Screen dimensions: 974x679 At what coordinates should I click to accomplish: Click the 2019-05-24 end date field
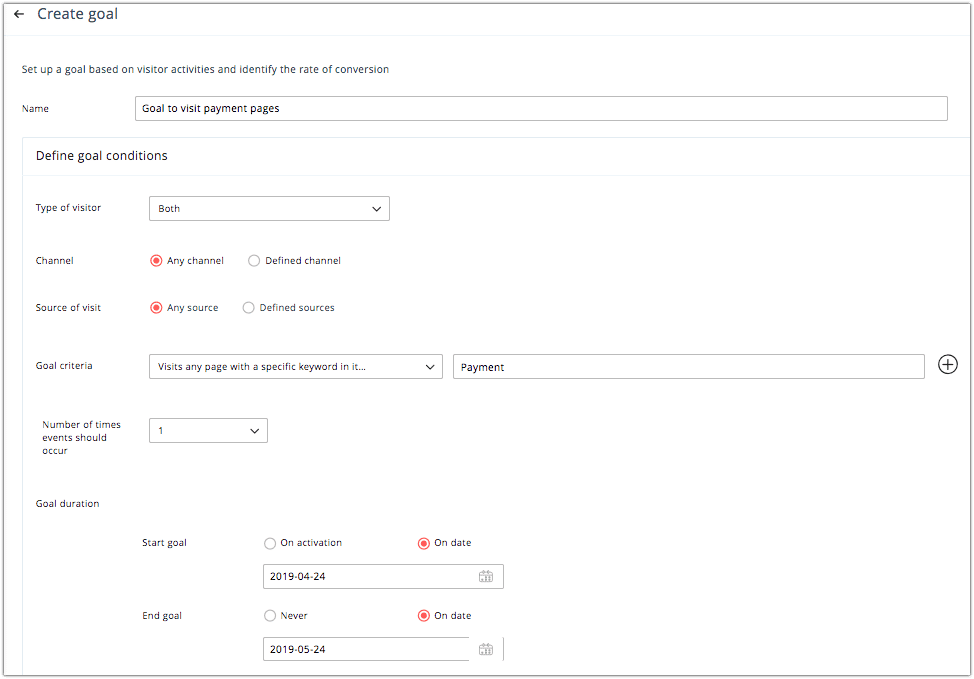coord(383,649)
